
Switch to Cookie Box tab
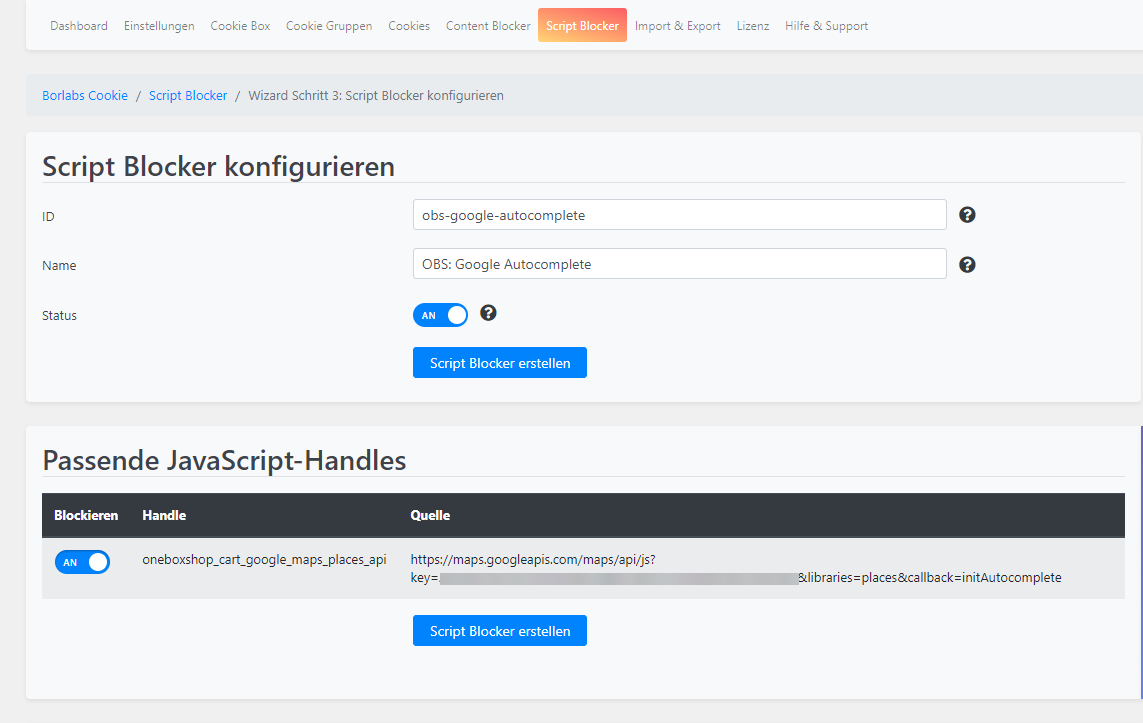point(240,26)
